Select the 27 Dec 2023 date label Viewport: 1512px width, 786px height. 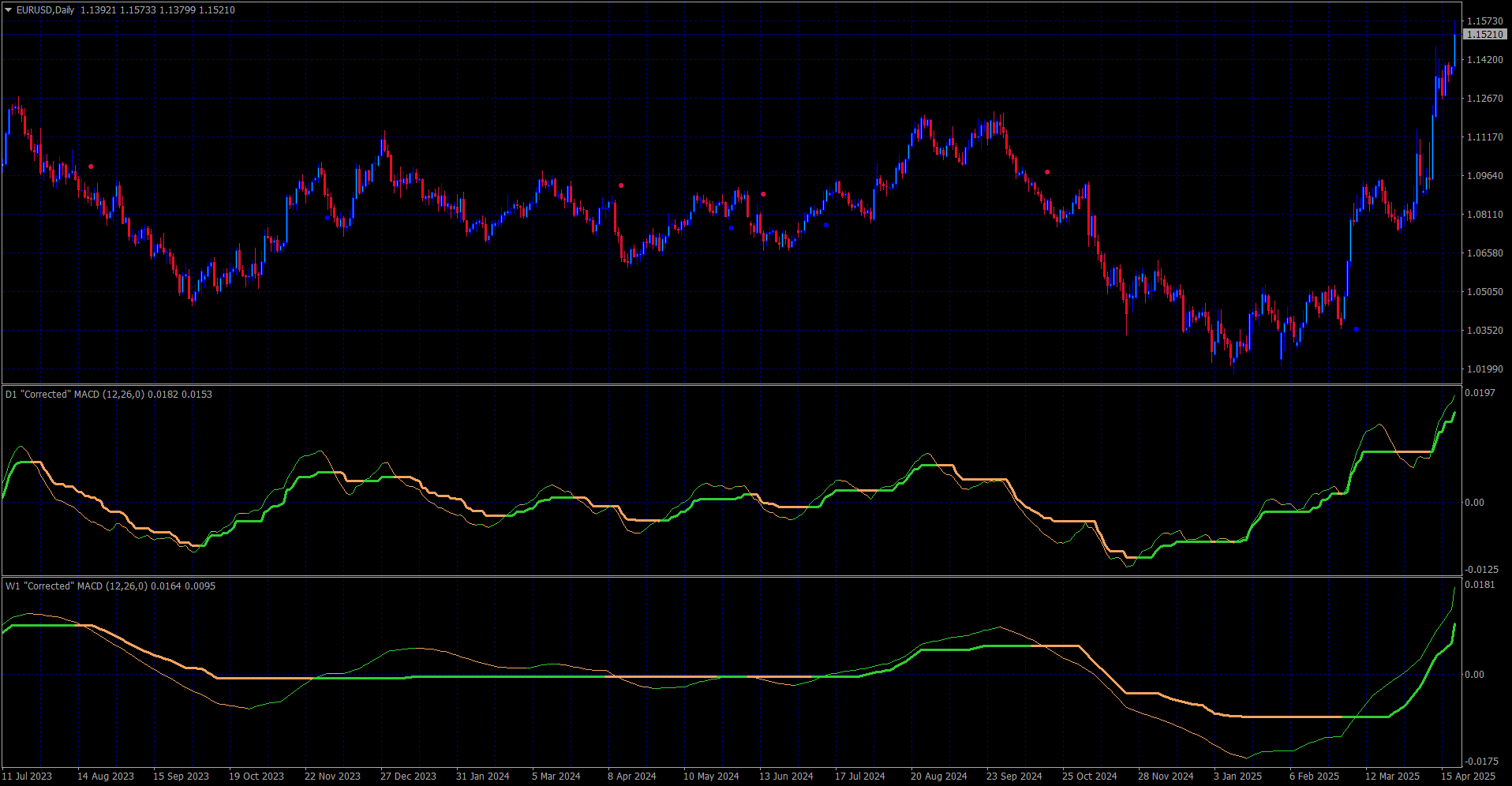click(x=408, y=777)
